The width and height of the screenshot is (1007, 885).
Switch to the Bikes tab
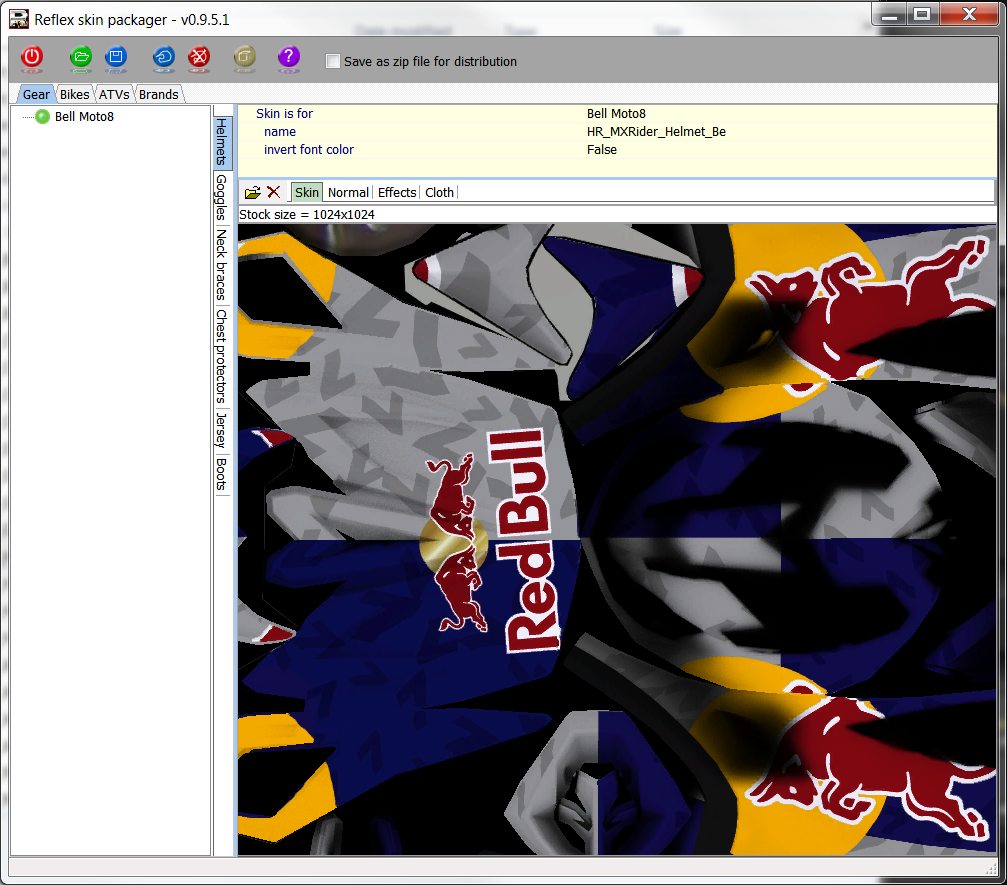(x=74, y=95)
